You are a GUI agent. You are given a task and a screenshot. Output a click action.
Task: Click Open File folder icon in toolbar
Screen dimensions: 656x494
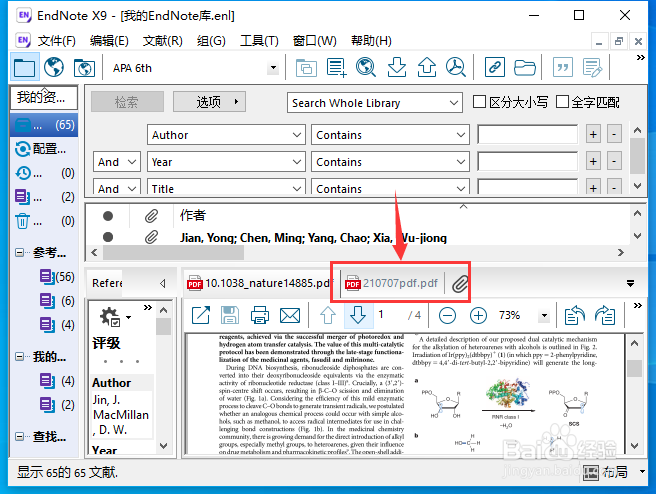525,67
